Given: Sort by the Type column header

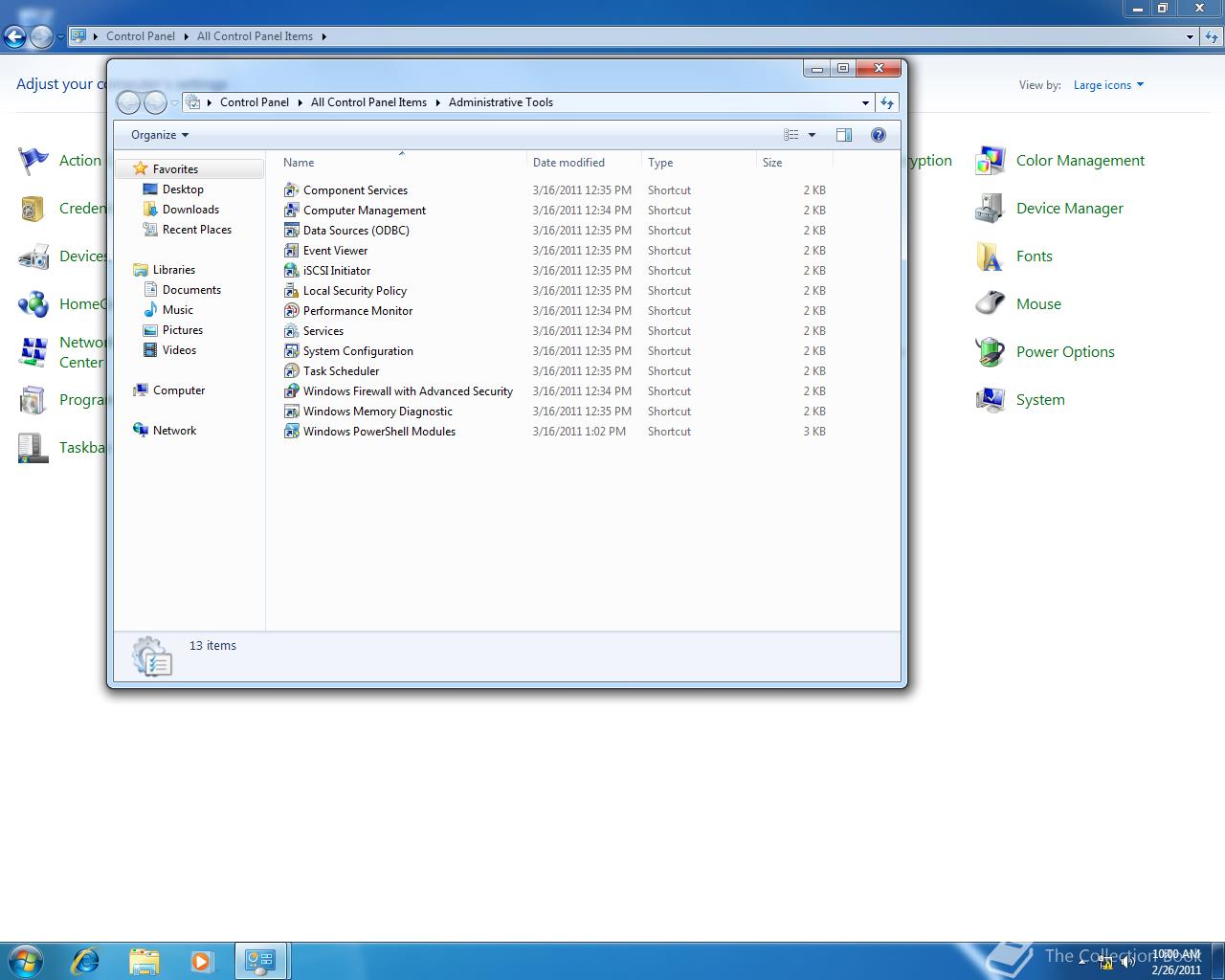Looking at the screenshot, I should [698, 163].
